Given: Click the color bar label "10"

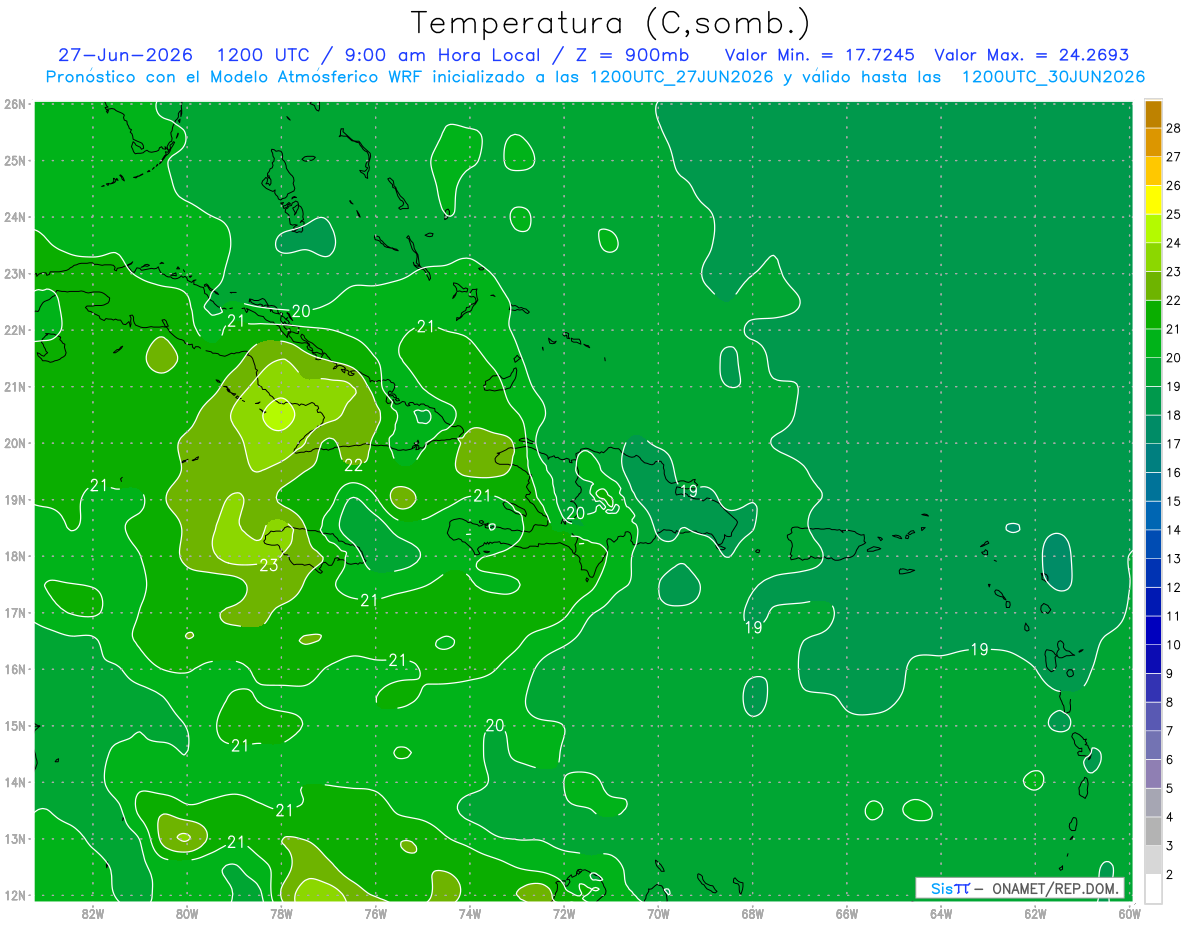Looking at the screenshot, I should tap(1173, 645).
